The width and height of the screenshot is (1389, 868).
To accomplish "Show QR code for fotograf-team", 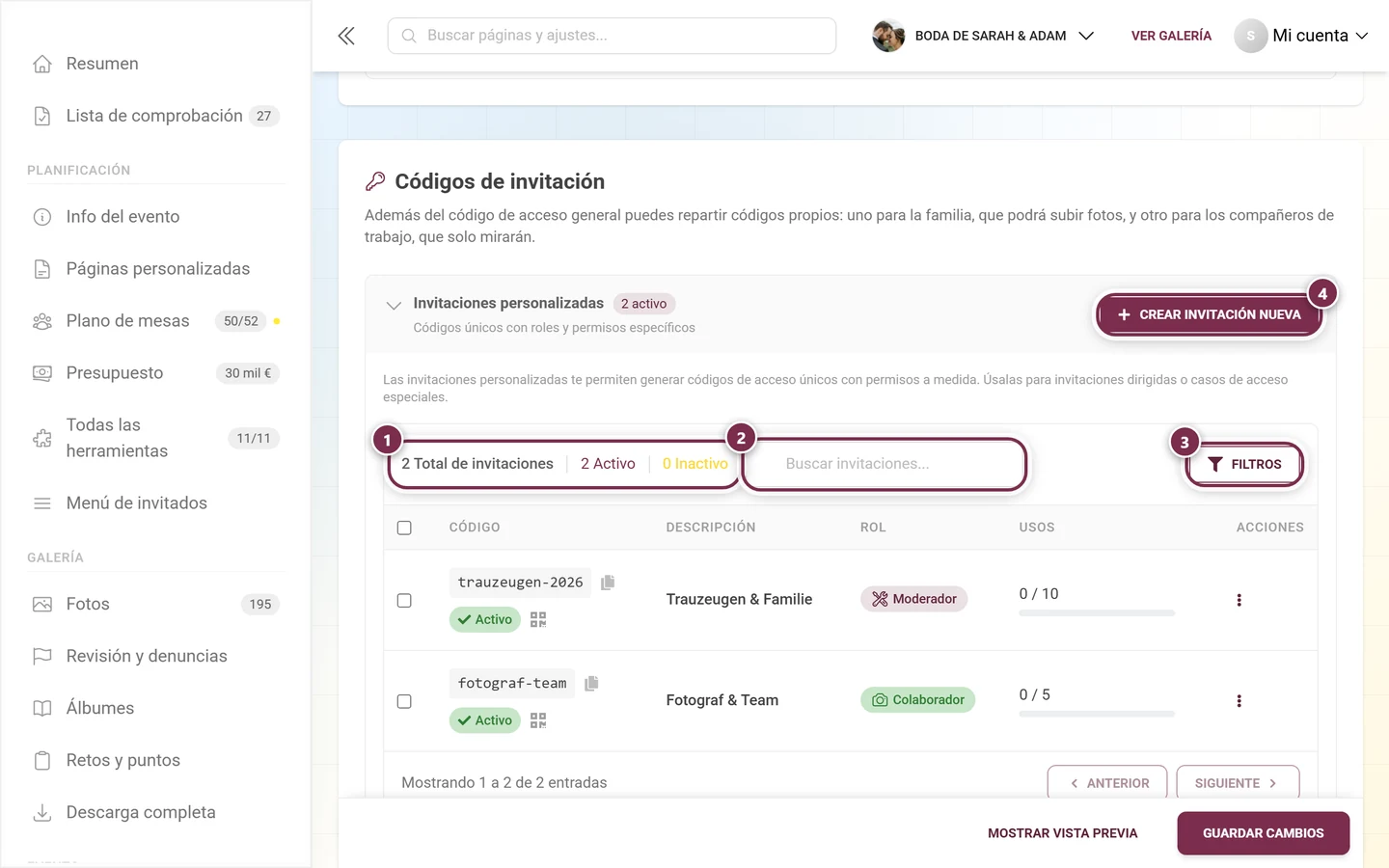I will coord(538,720).
